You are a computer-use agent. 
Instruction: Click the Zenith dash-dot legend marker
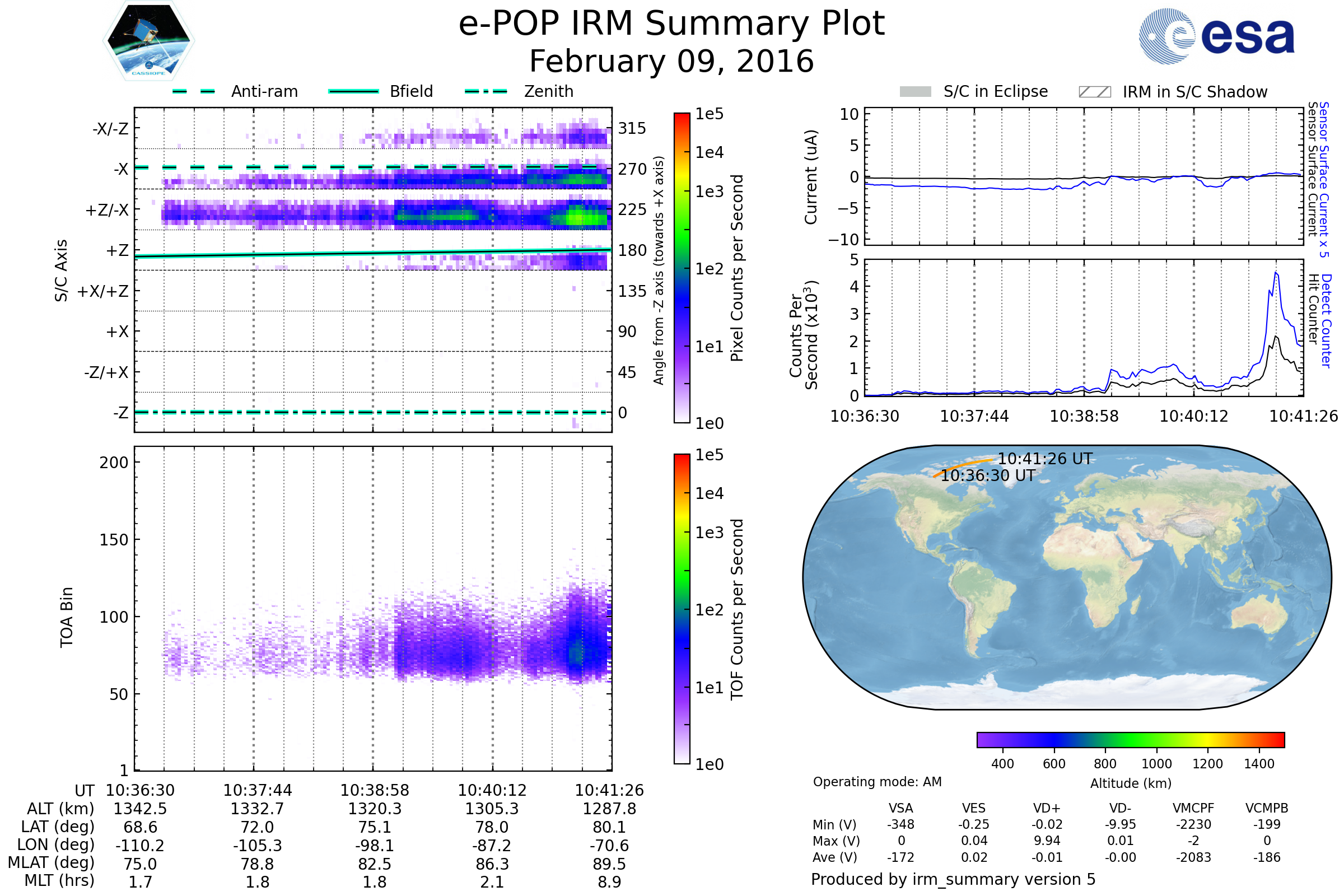click(486, 91)
